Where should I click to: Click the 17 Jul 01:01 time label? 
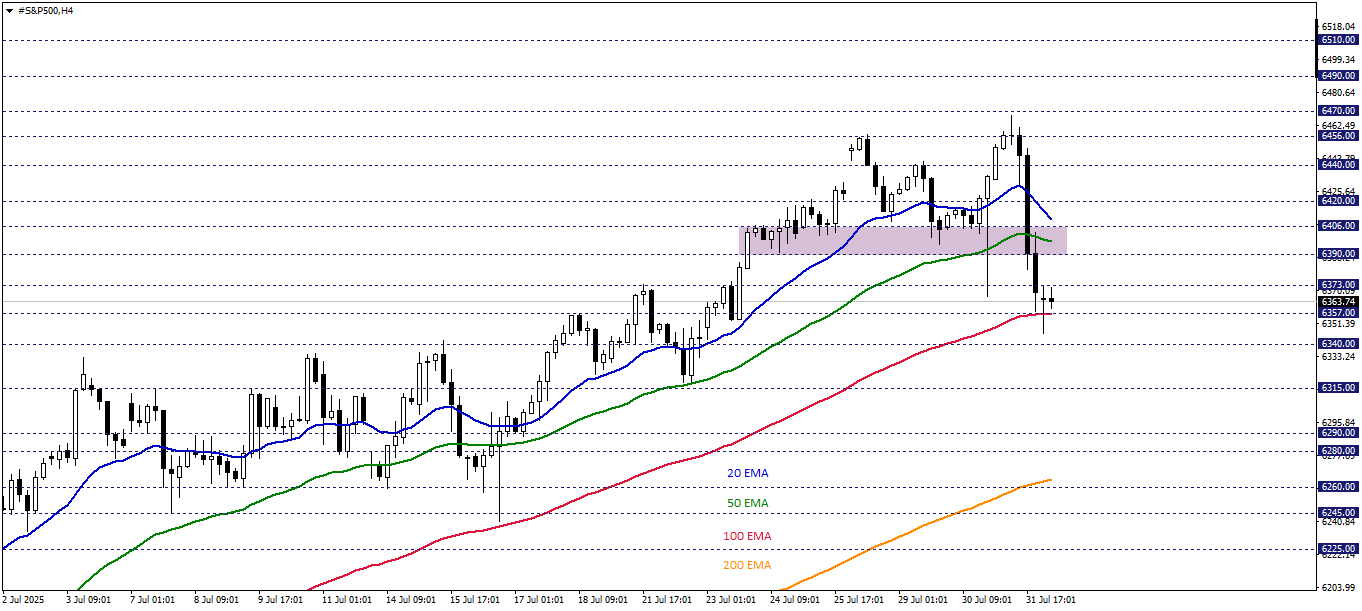[x=538, y=600]
